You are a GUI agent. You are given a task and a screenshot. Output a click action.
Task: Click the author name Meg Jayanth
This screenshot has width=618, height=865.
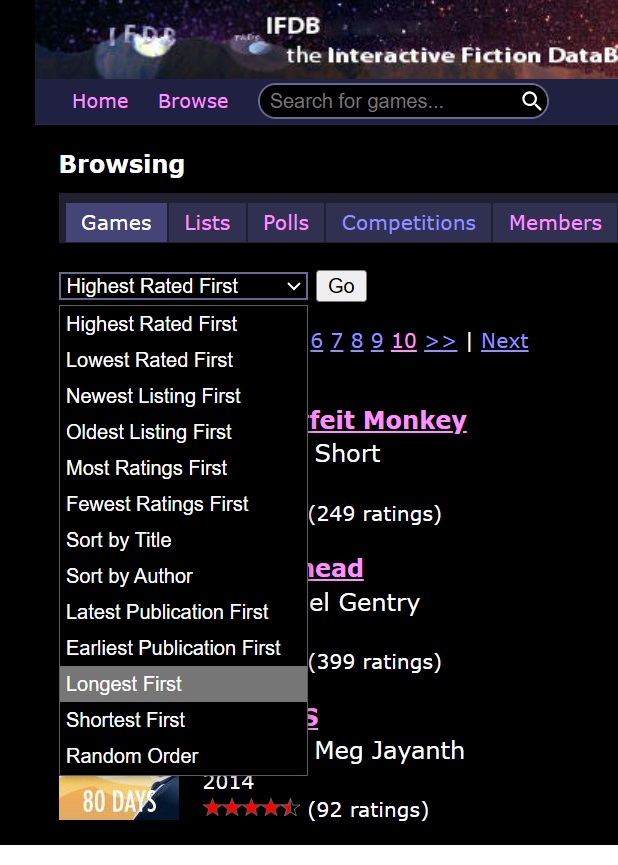390,751
